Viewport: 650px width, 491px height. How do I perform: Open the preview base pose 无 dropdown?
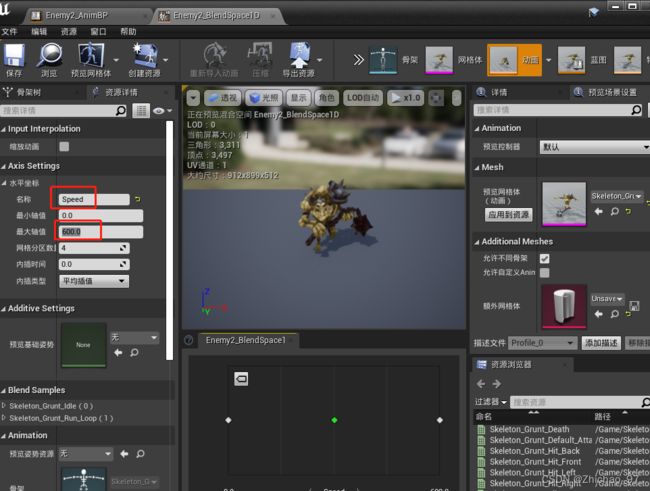[134, 338]
